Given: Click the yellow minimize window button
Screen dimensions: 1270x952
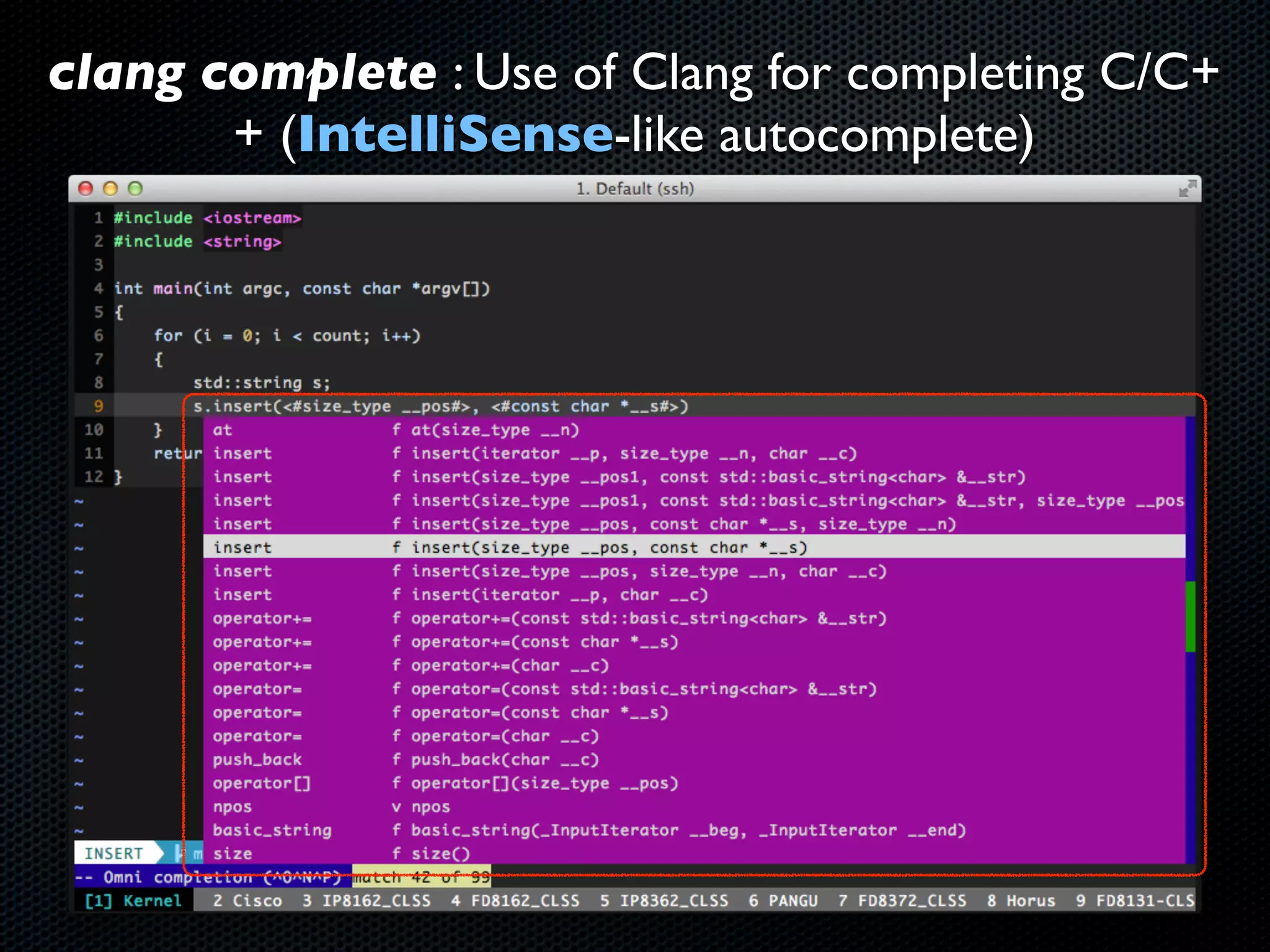Looking at the screenshot, I should (x=110, y=188).
